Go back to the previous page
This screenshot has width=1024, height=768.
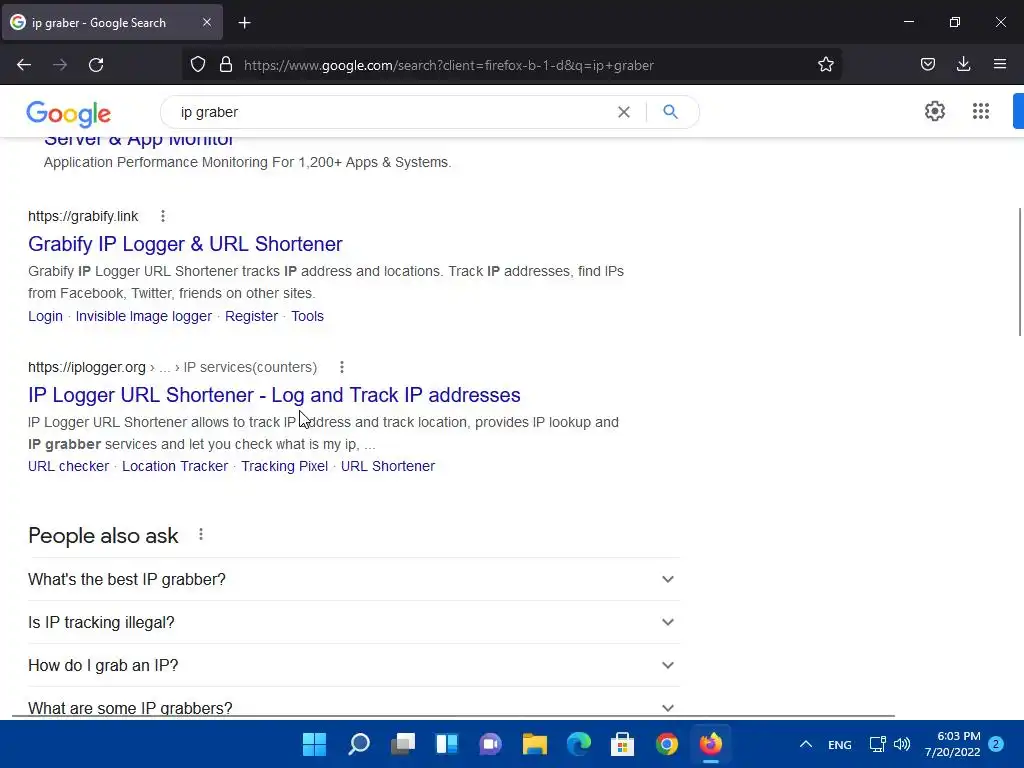pyautogui.click(x=24, y=65)
